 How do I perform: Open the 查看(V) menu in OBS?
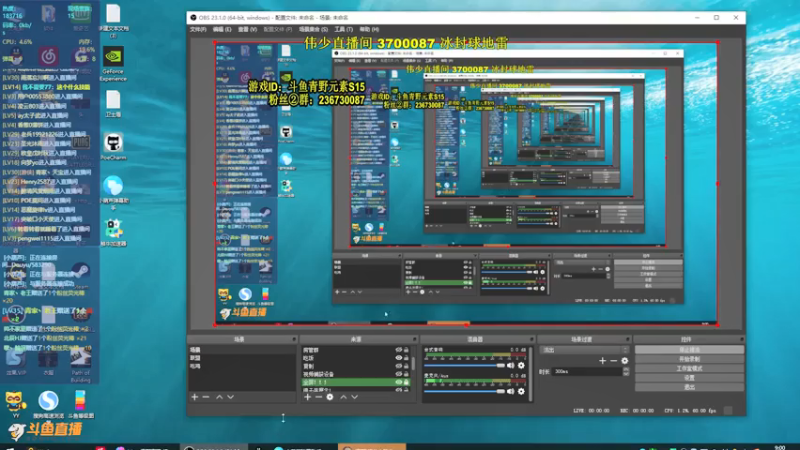coord(247,30)
